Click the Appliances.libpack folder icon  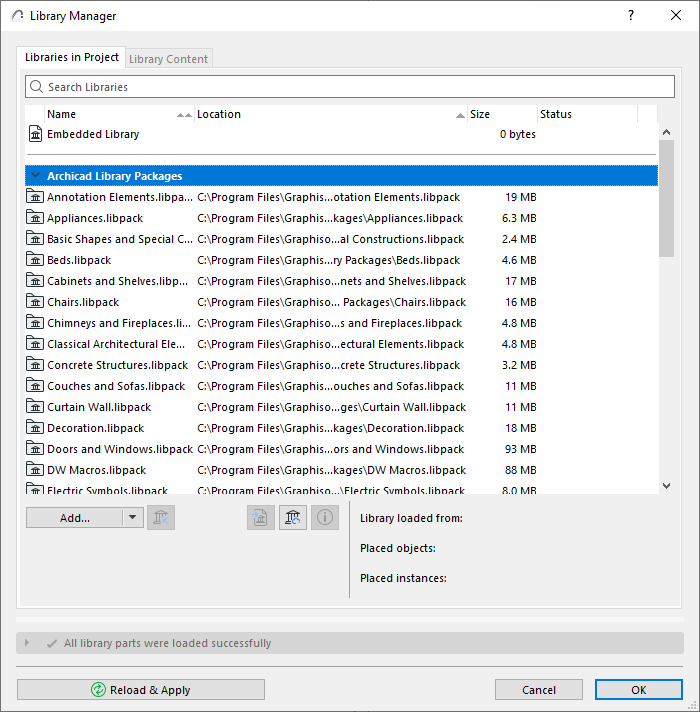tap(35, 218)
